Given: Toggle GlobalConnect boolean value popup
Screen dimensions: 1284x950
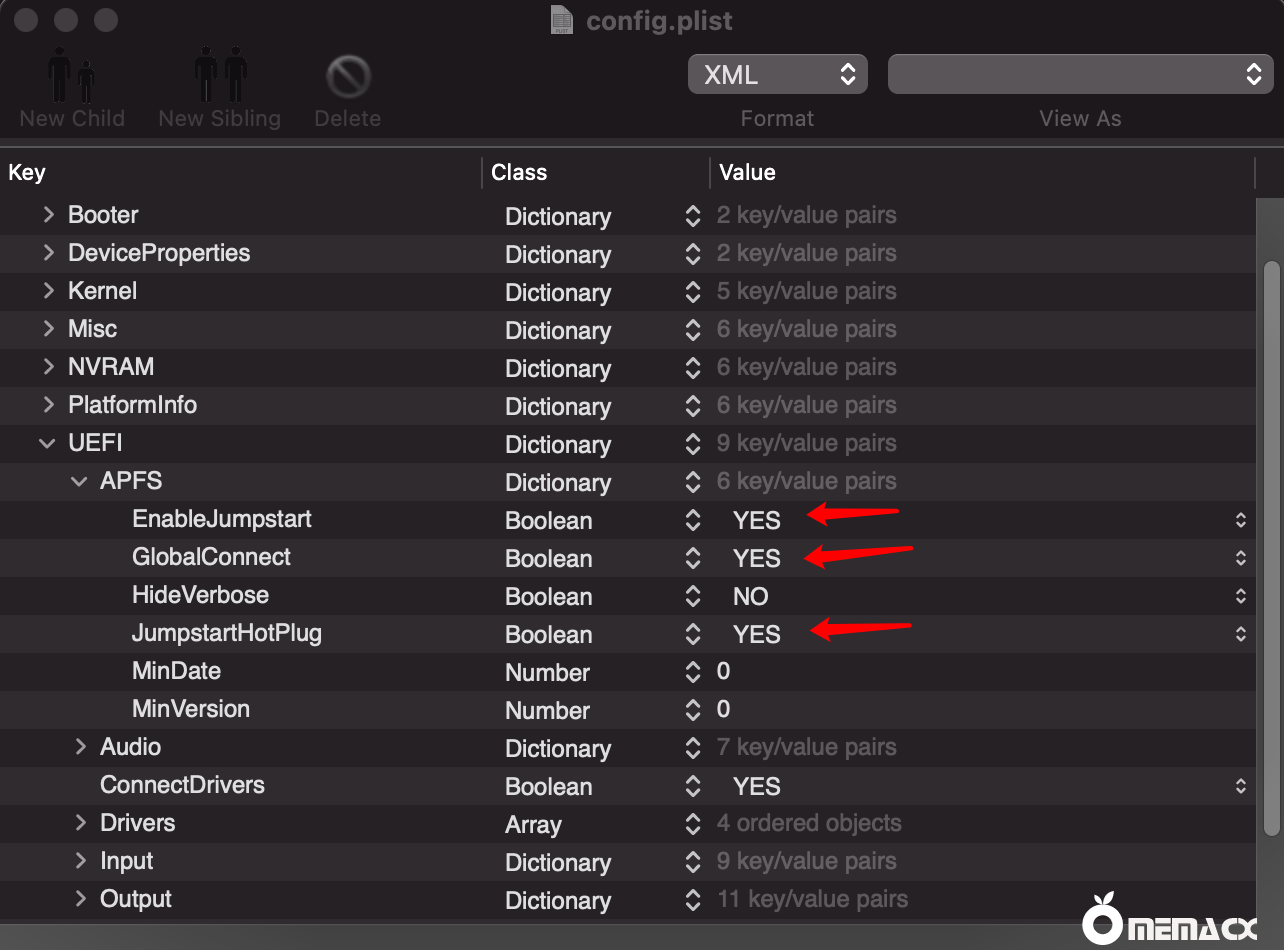Looking at the screenshot, I should point(1240,558).
